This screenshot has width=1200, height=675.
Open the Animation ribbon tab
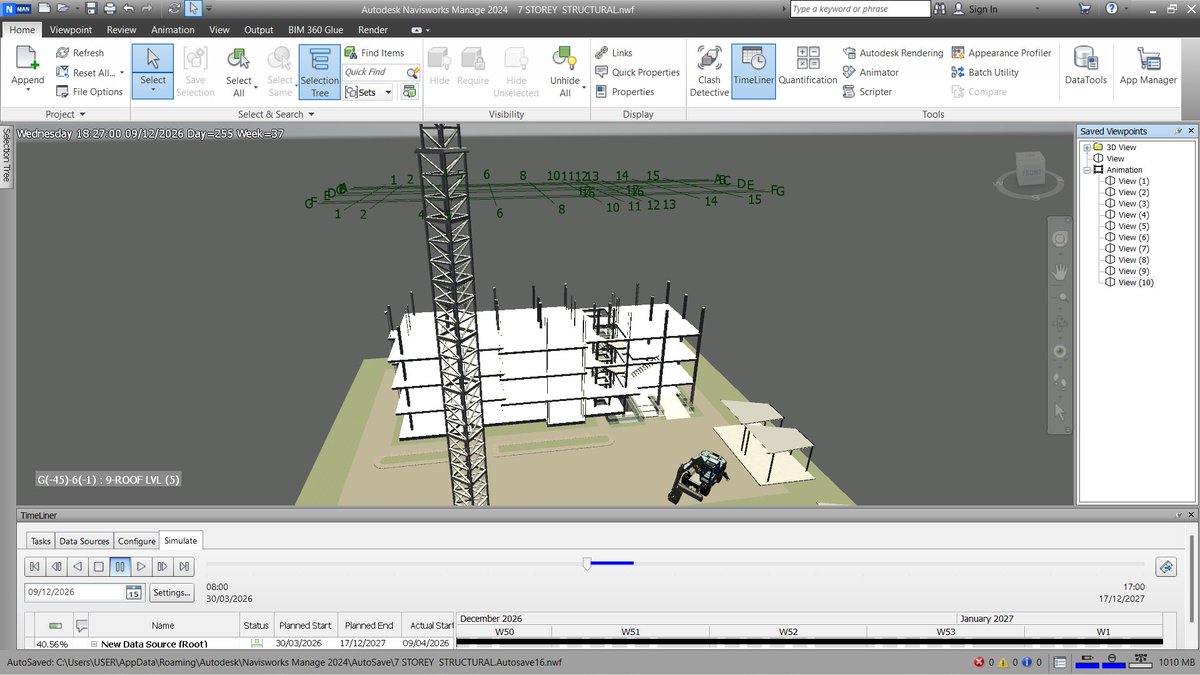click(x=173, y=30)
